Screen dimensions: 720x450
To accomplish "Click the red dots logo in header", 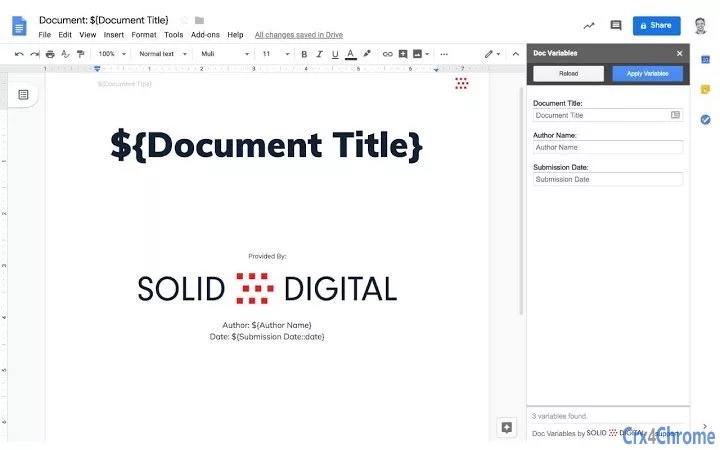I will click(x=461, y=84).
